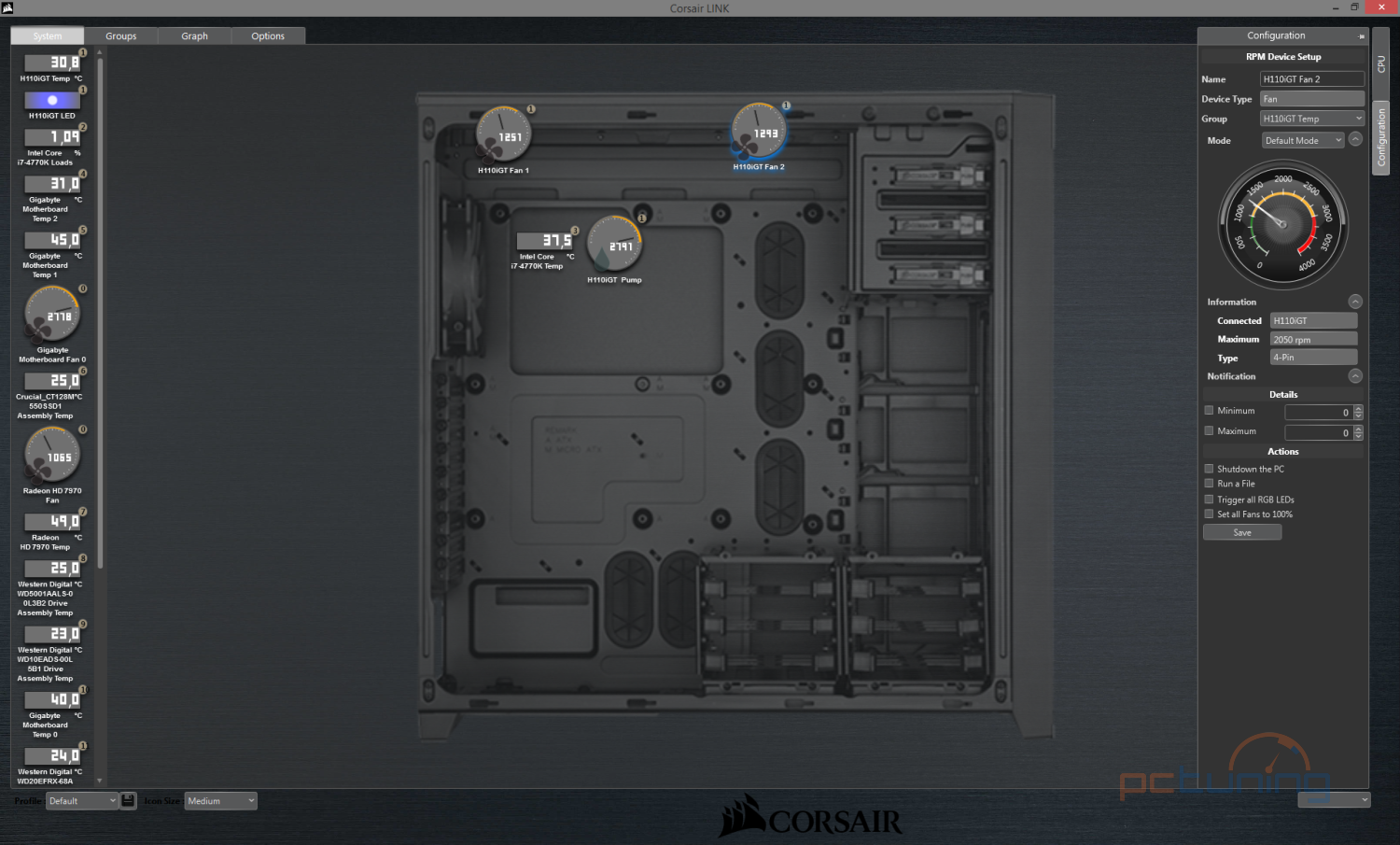Screen dimensions: 1400x845
Task: Click the sensor list scroll-down arrow
Action: click(x=100, y=782)
